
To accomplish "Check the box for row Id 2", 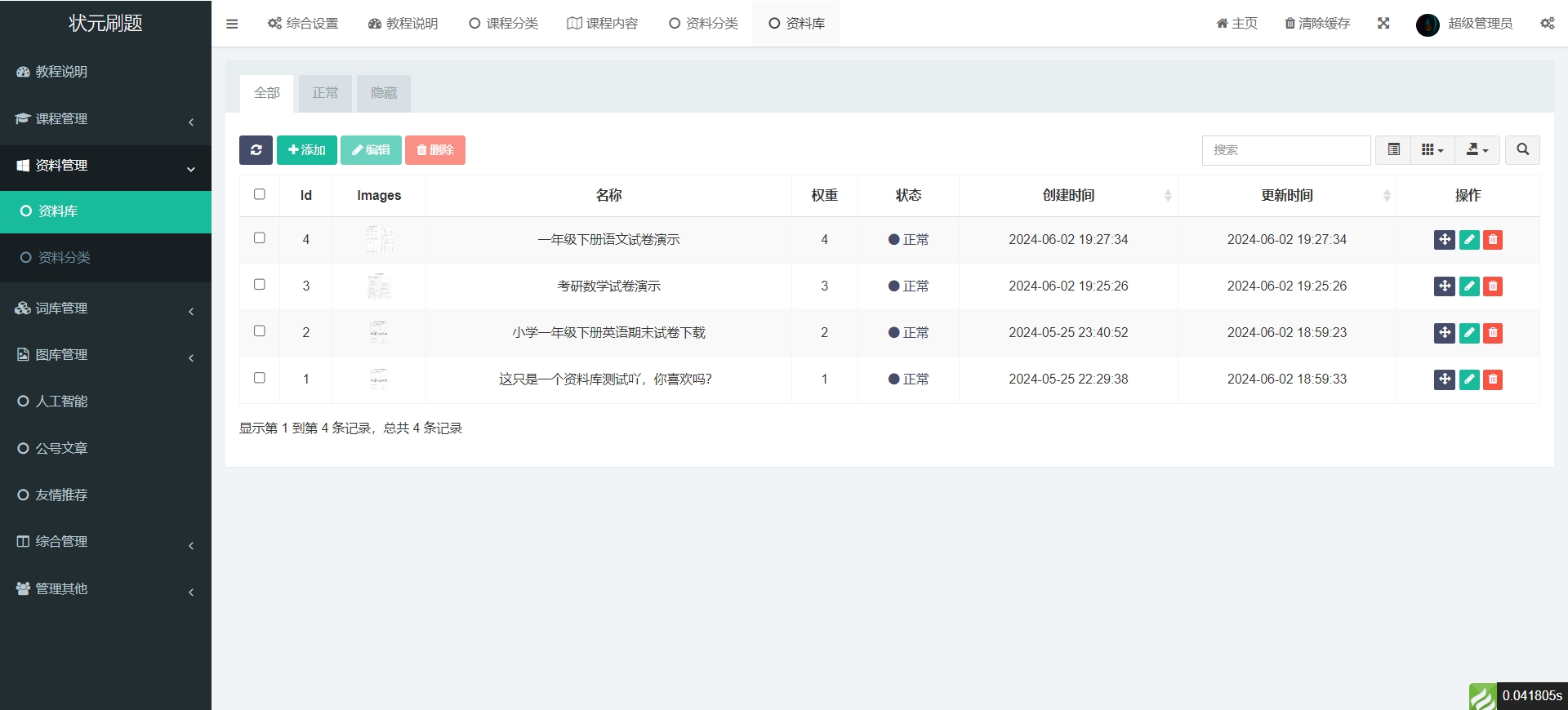I will coord(260,331).
